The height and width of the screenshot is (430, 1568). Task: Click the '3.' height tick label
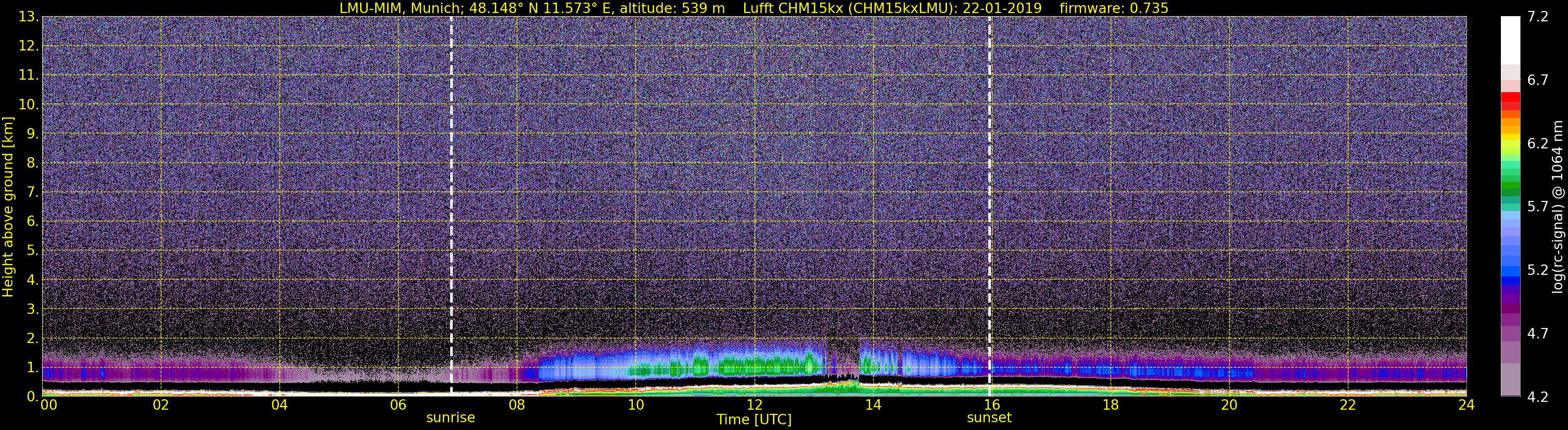click(x=32, y=309)
